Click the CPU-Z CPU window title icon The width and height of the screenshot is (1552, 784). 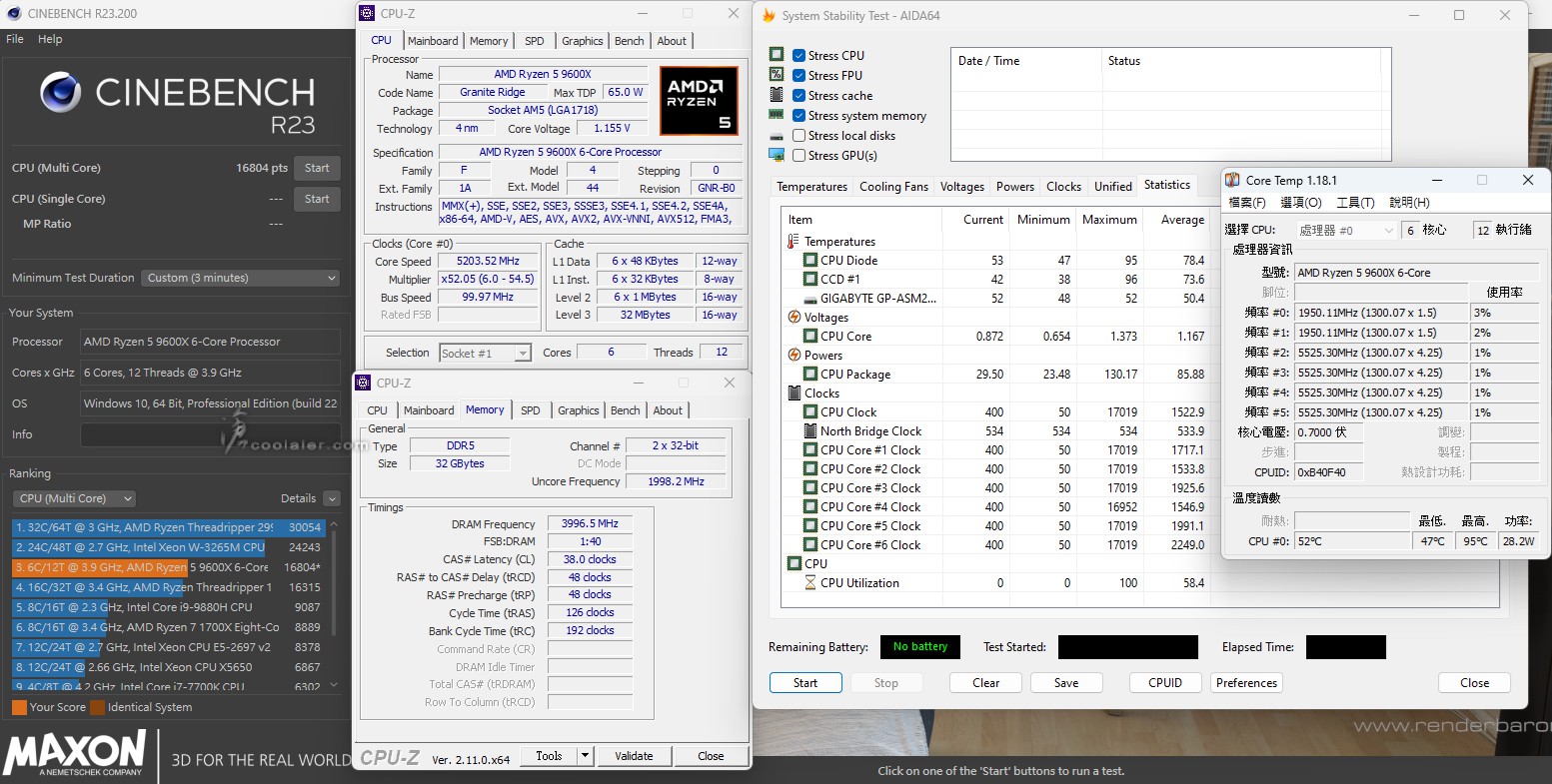coord(368,14)
